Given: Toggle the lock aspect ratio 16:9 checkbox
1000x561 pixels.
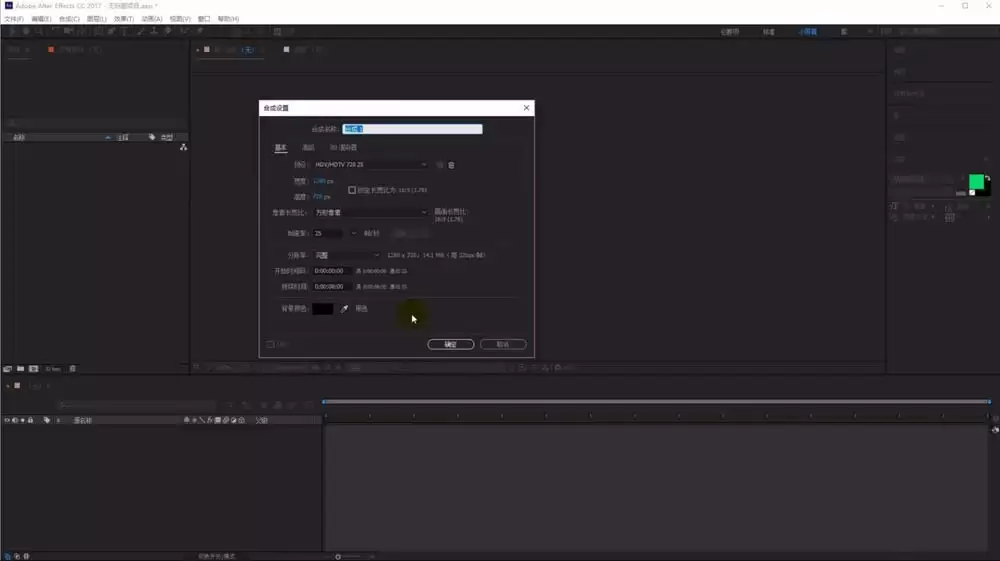Looking at the screenshot, I should (352, 190).
